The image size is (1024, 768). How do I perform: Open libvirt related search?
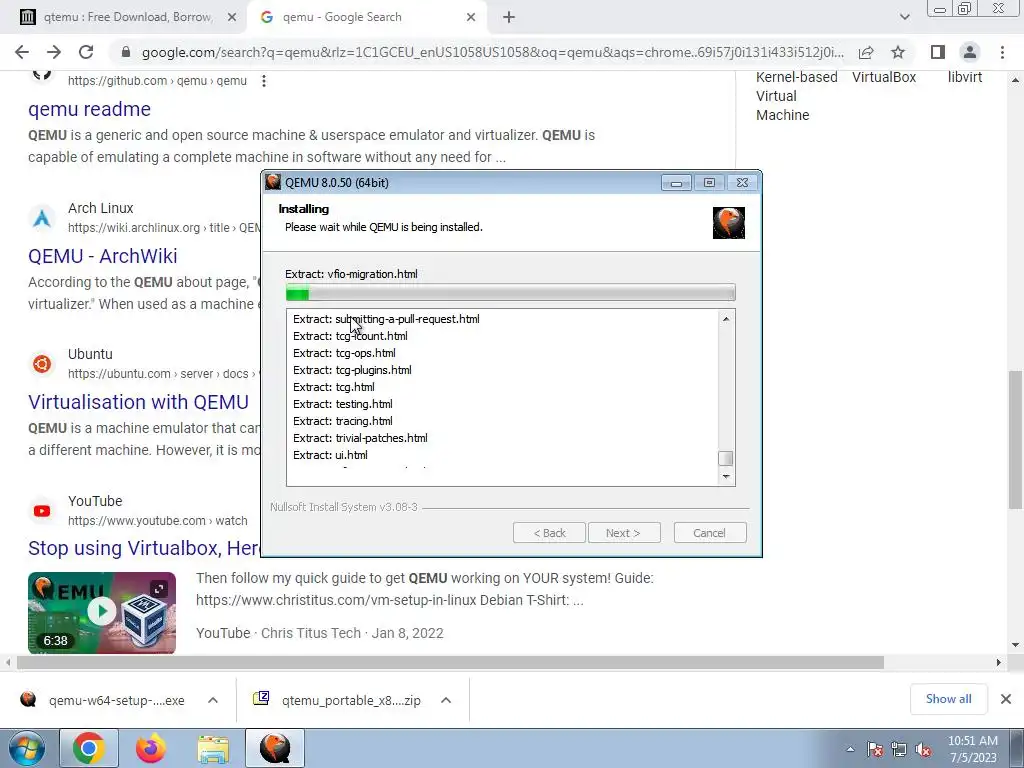pyautogui.click(x=965, y=77)
